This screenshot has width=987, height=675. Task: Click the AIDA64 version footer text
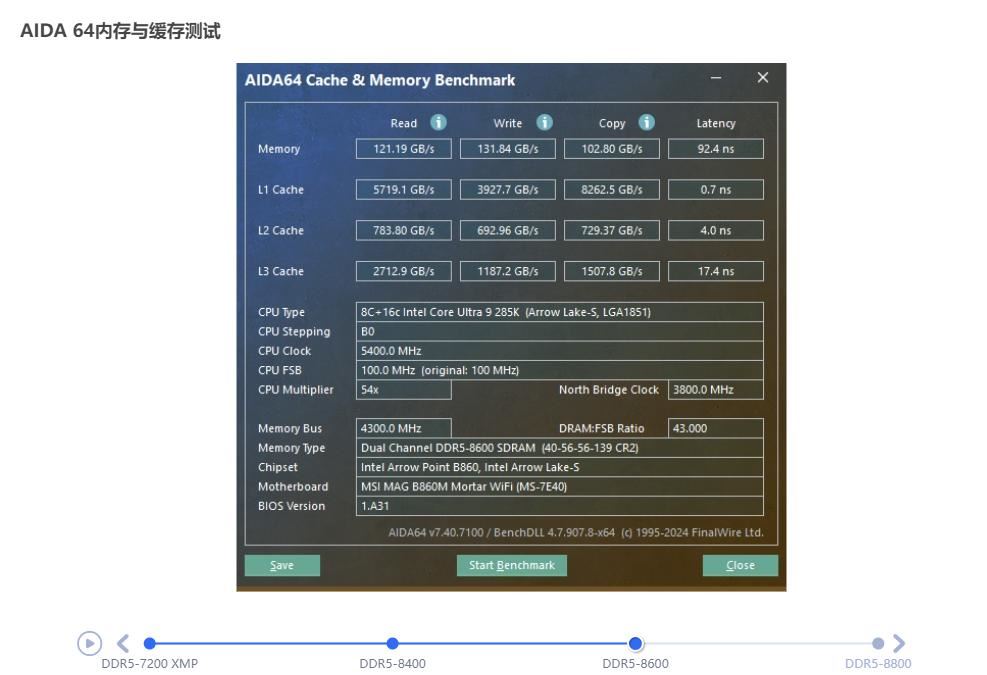pos(575,533)
